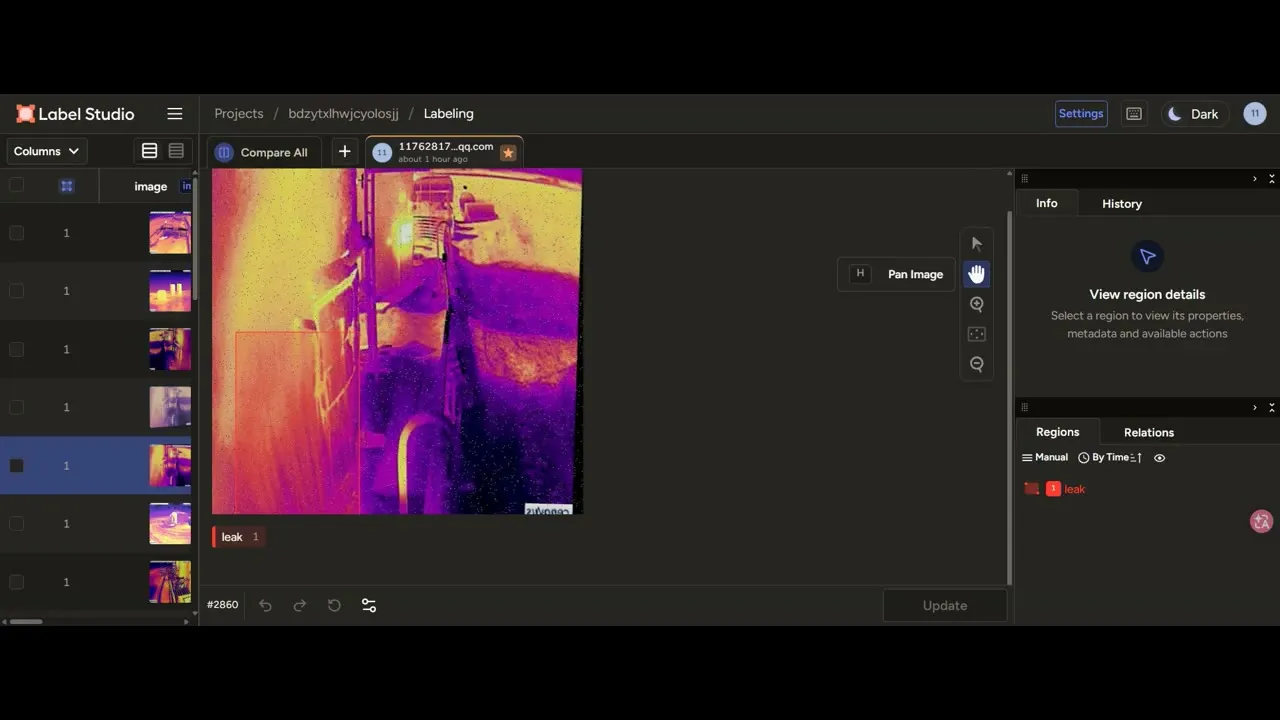Switch to the History tab
This screenshot has width=1280, height=720.
pyautogui.click(x=1122, y=204)
